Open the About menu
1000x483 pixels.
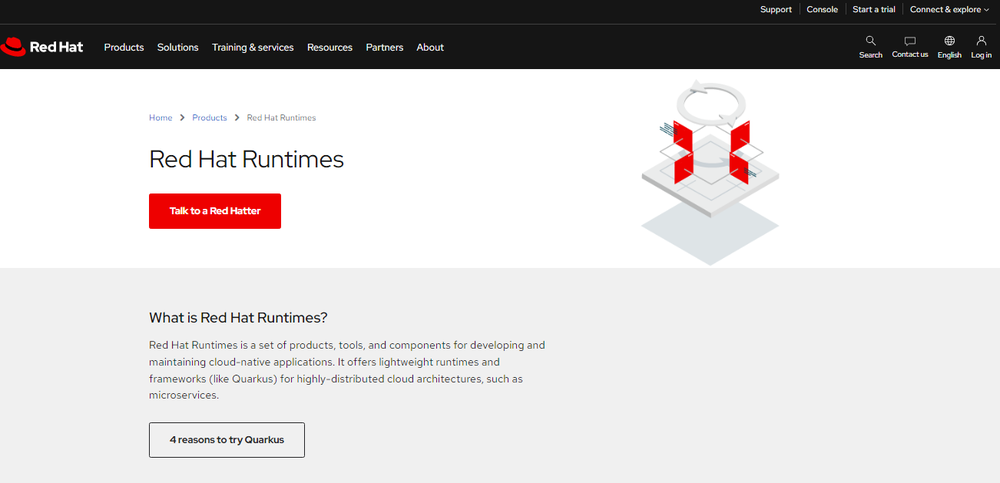430,47
